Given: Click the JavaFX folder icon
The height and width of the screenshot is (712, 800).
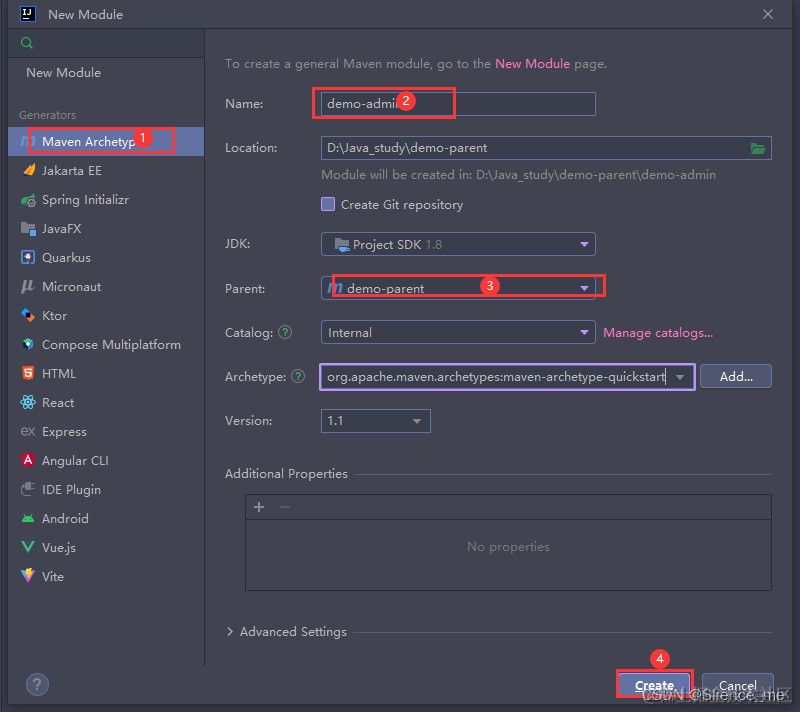Looking at the screenshot, I should point(28,228).
